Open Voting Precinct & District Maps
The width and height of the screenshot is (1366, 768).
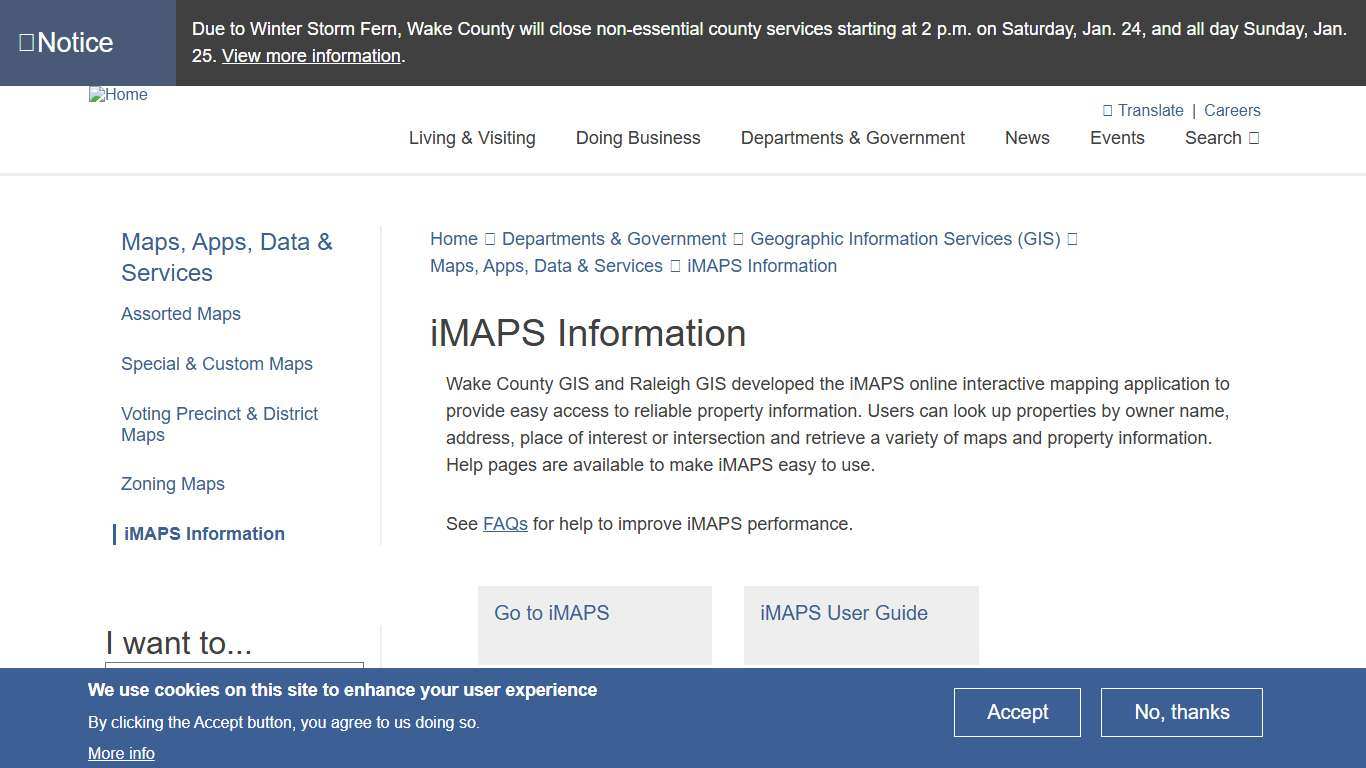point(219,424)
